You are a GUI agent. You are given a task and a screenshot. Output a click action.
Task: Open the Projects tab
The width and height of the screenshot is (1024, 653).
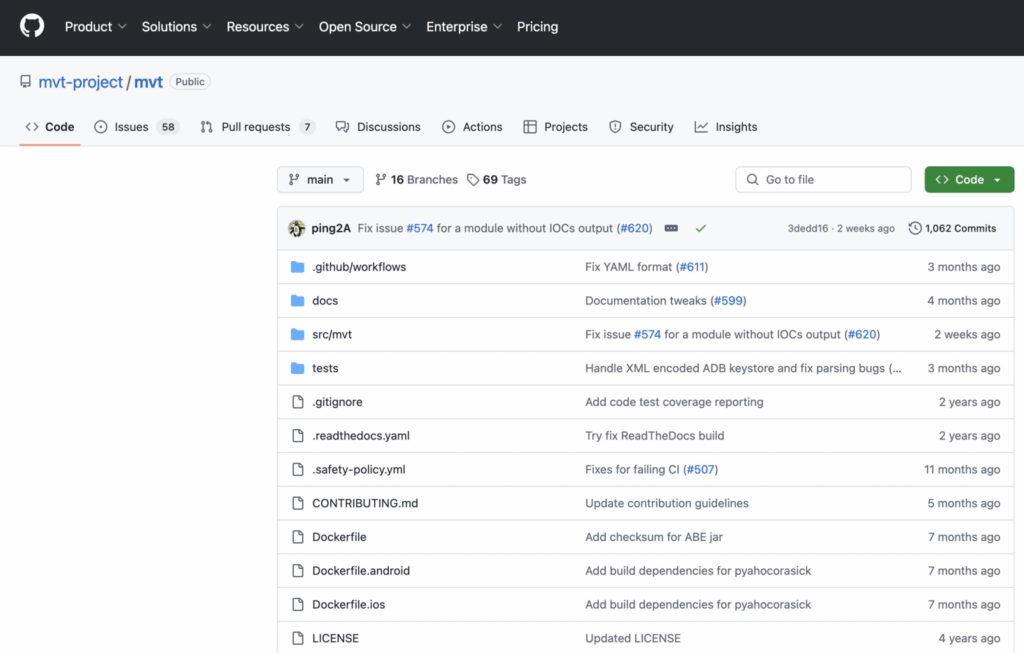pyautogui.click(x=556, y=127)
